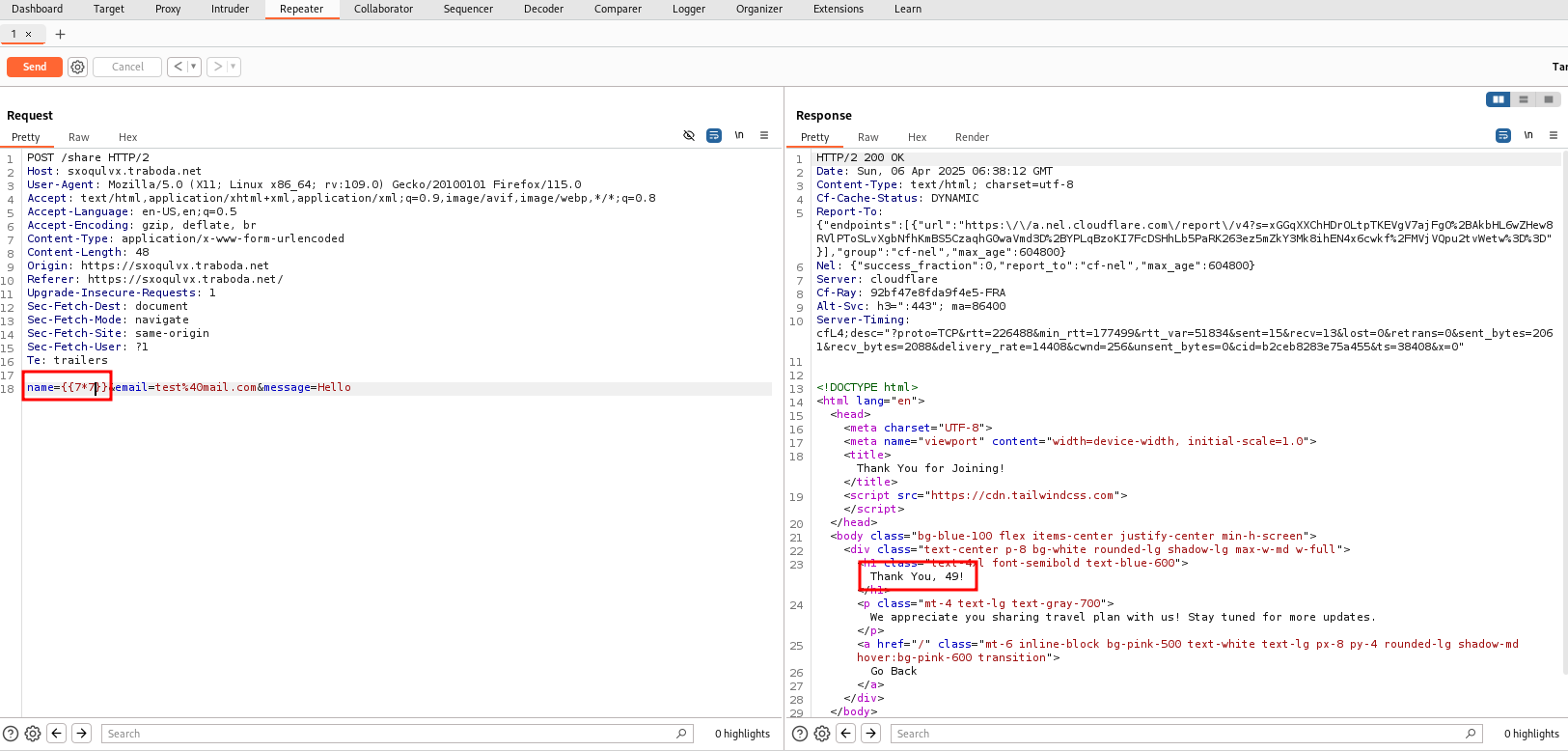Screen dimensions: 1568x751
Task: Open the Collaborator tab
Action: tap(383, 9)
